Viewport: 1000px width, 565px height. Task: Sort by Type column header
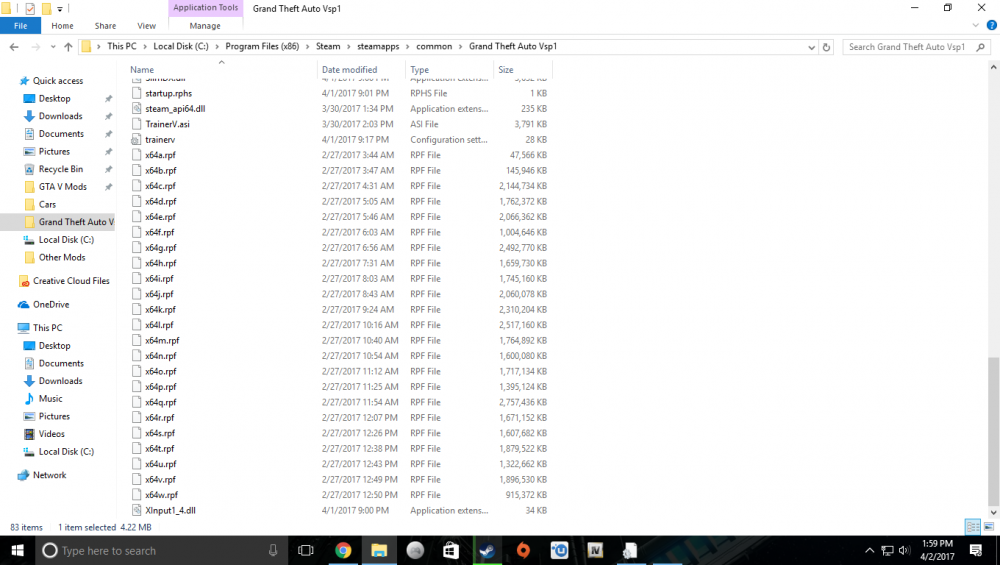coord(419,70)
